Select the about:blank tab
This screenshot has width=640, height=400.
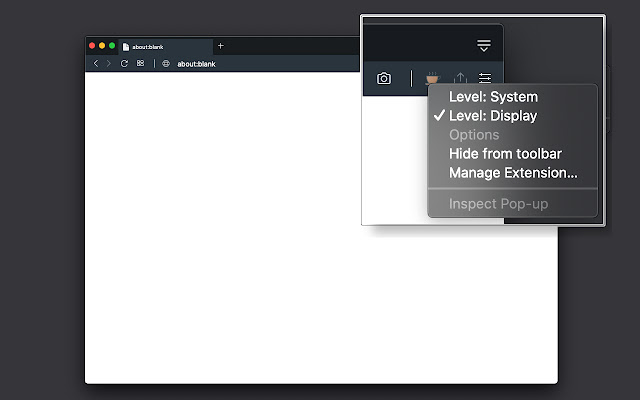[166, 47]
